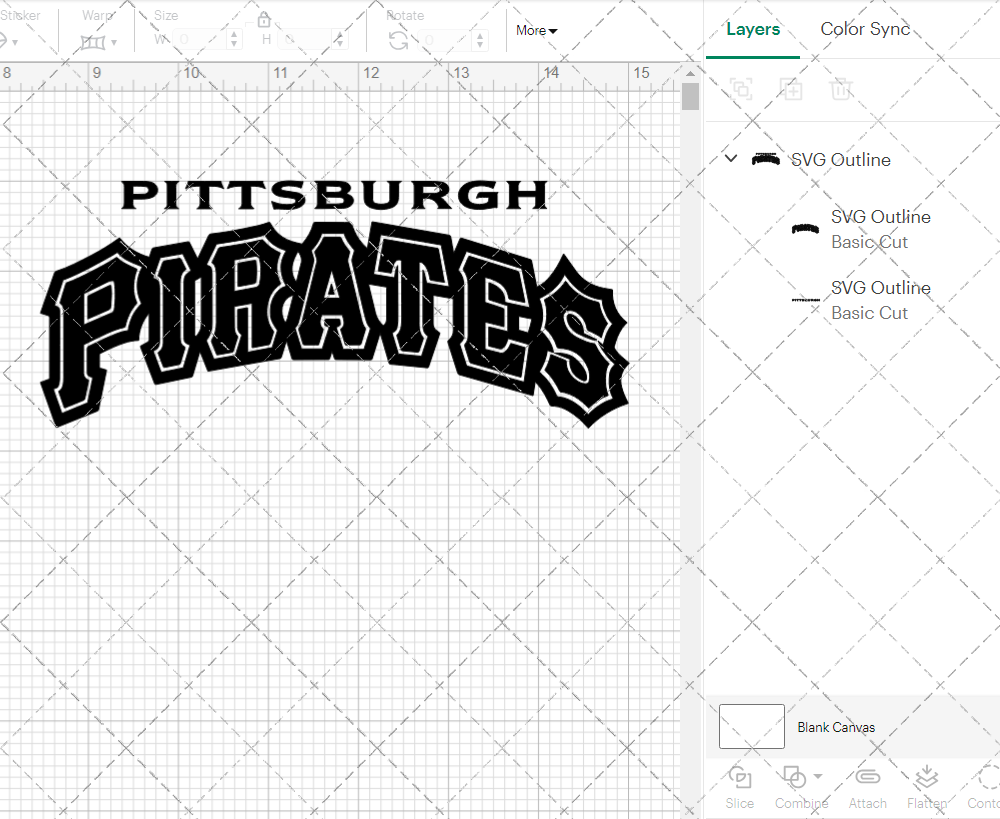The image size is (1000, 819).
Task: Select the Slice tool
Action: tap(739, 787)
